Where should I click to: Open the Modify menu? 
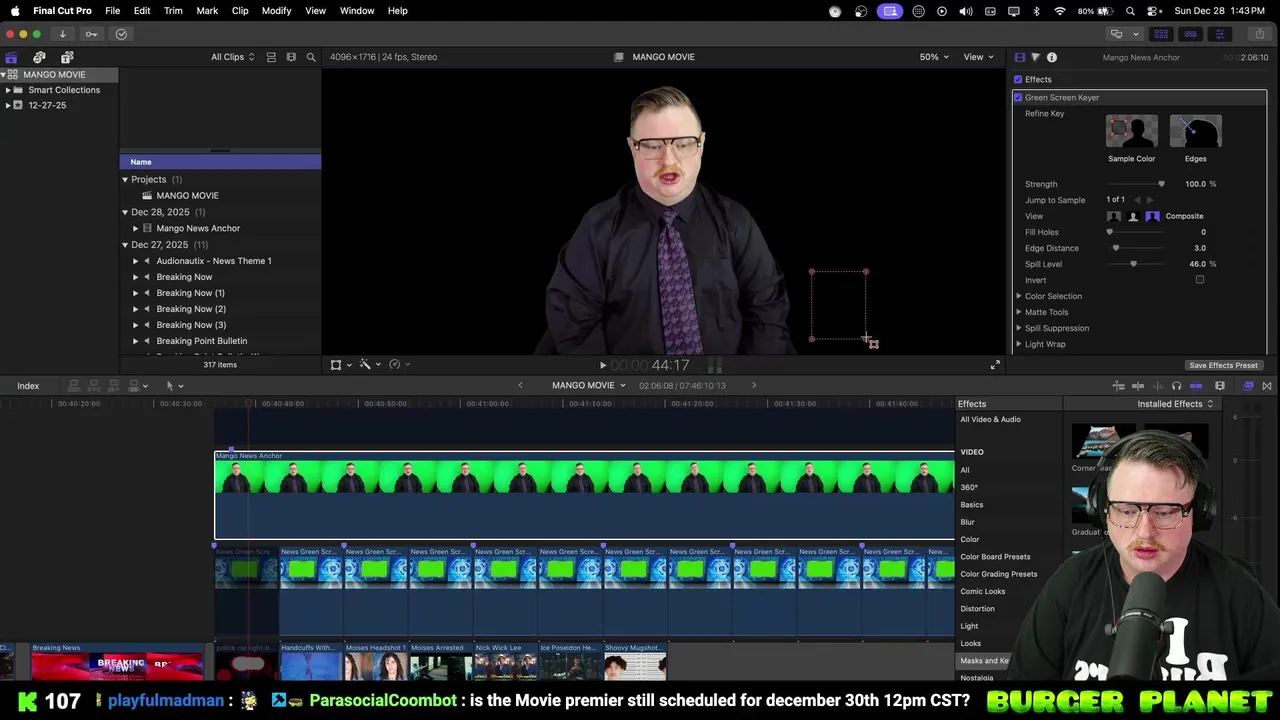tap(276, 11)
